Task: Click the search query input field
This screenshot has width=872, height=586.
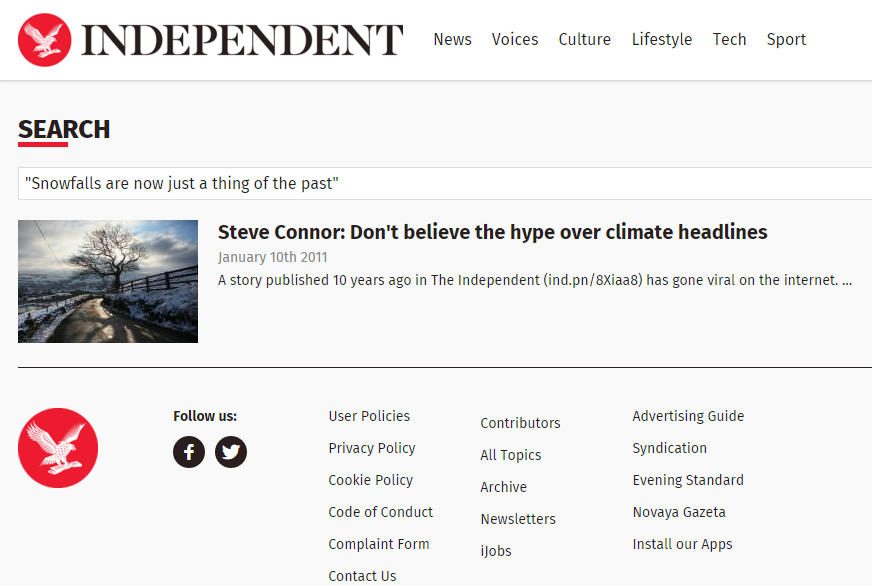Action: [x=445, y=183]
